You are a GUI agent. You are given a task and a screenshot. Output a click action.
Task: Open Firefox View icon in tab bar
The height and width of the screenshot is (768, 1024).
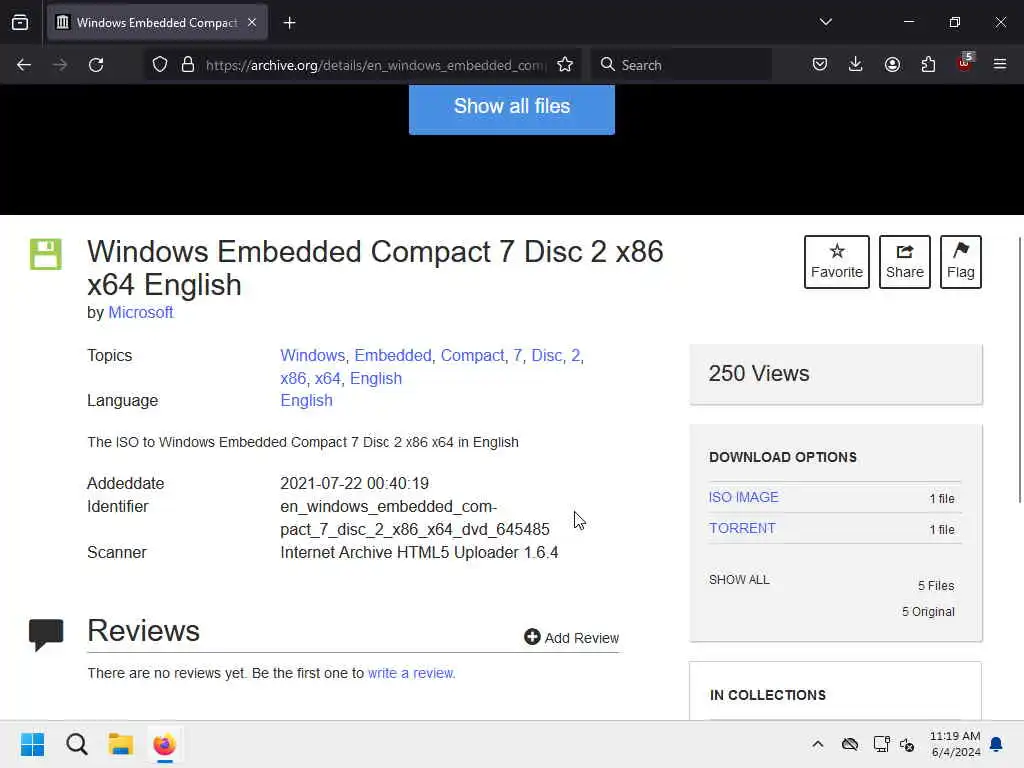tap(20, 23)
